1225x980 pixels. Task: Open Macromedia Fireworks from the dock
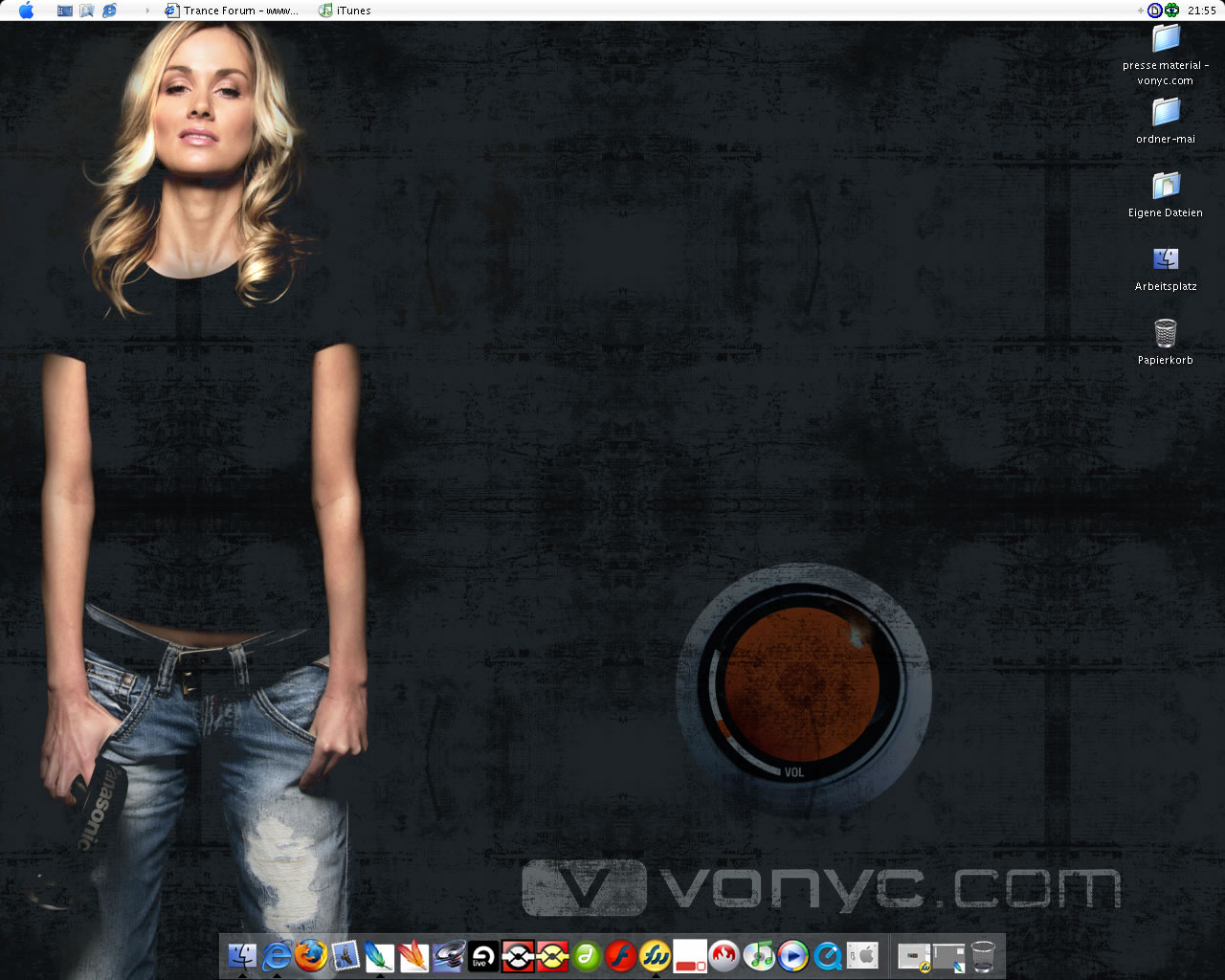coord(656,955)
